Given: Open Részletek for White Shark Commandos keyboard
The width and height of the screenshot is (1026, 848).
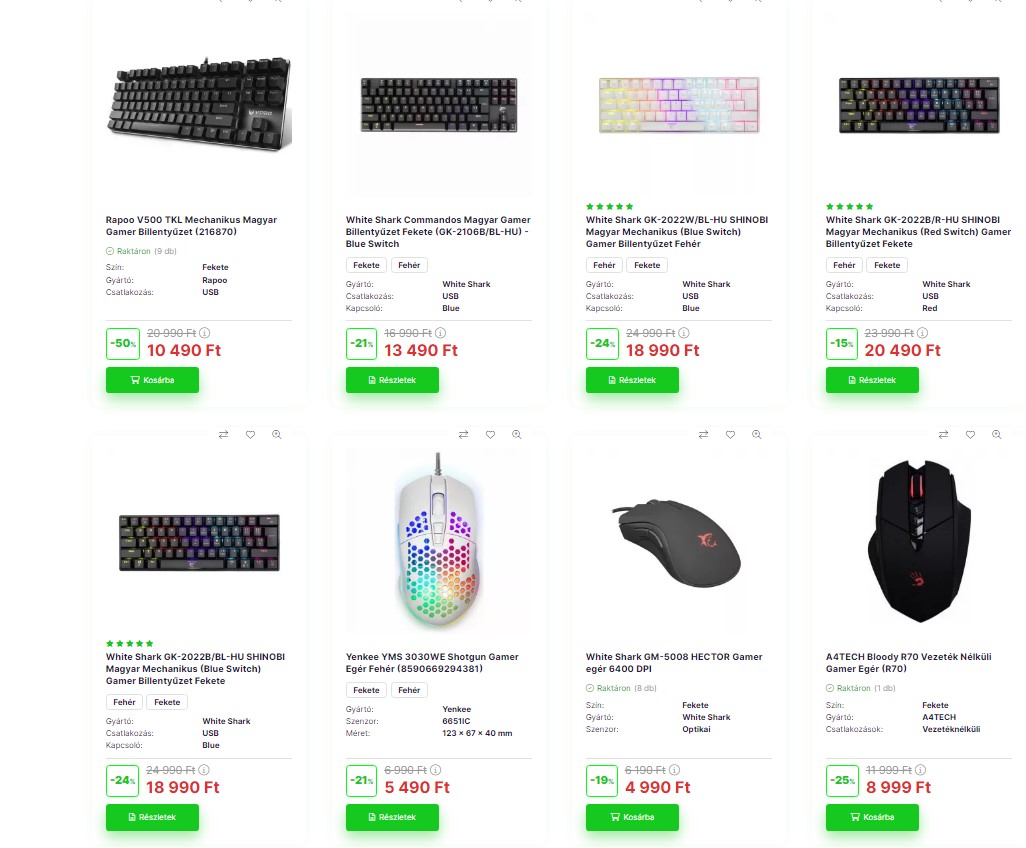Looking at the screenshot, I should tap(392, 380).
